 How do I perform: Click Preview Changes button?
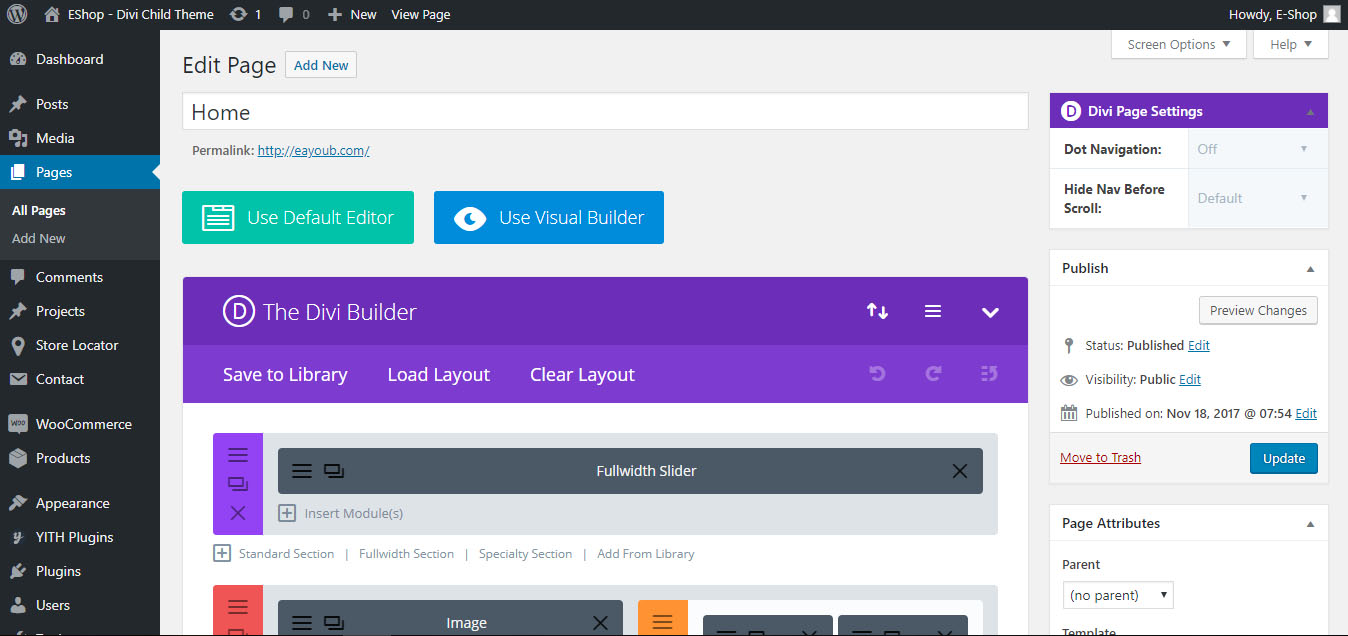coord(1258,310)
